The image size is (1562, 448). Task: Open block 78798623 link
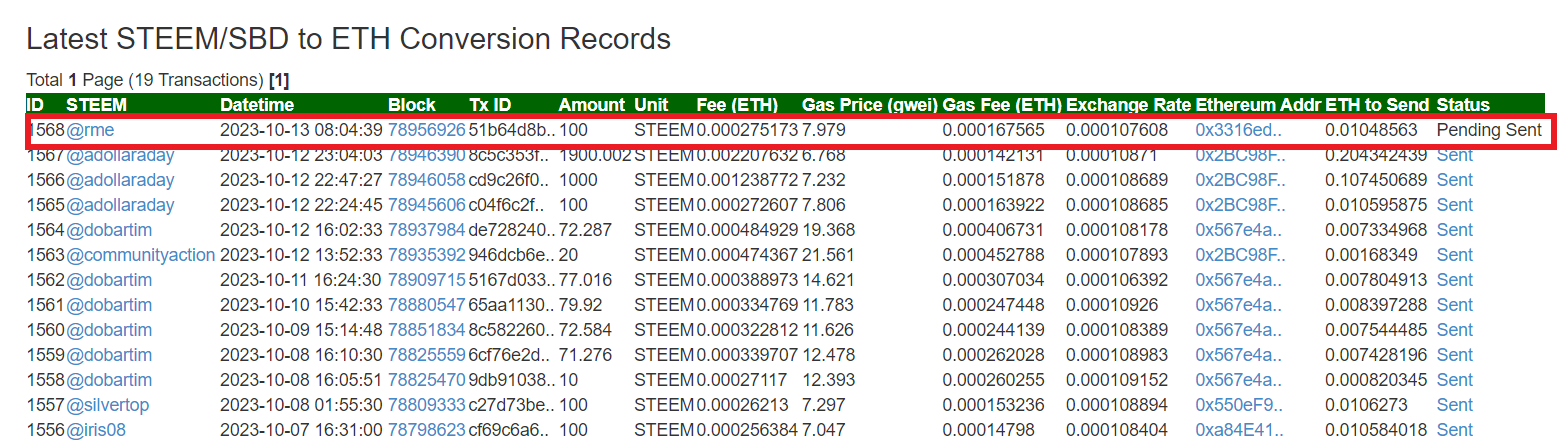point(426,430)
